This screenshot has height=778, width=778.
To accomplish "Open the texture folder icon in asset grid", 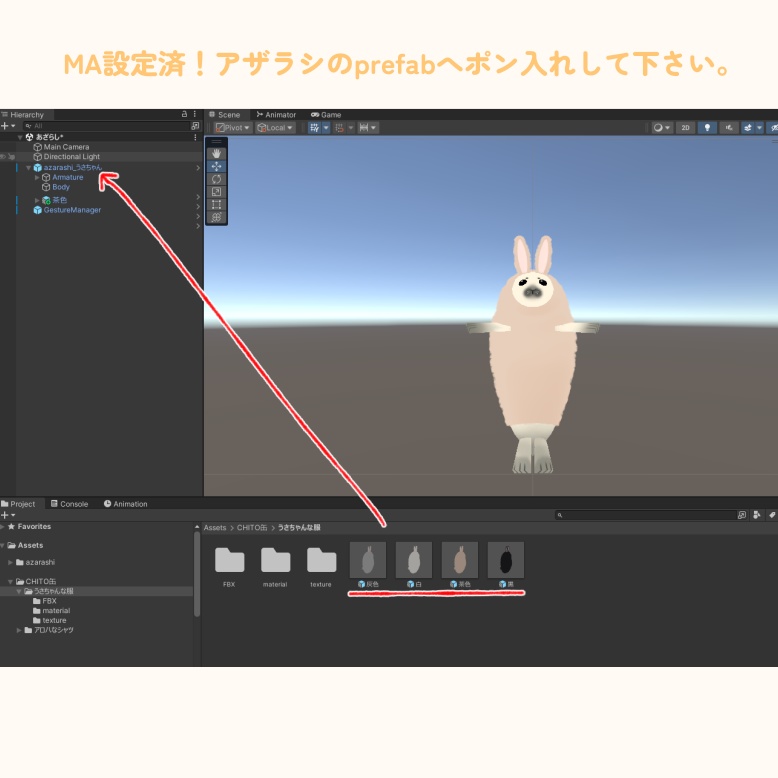I will point(321,560).
